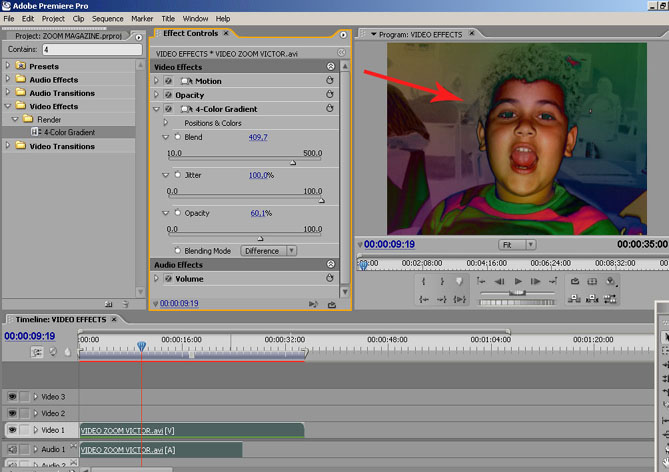
Task: Click the Set Unnumbered Marker icon in monitor
Action: click(459, 282)
